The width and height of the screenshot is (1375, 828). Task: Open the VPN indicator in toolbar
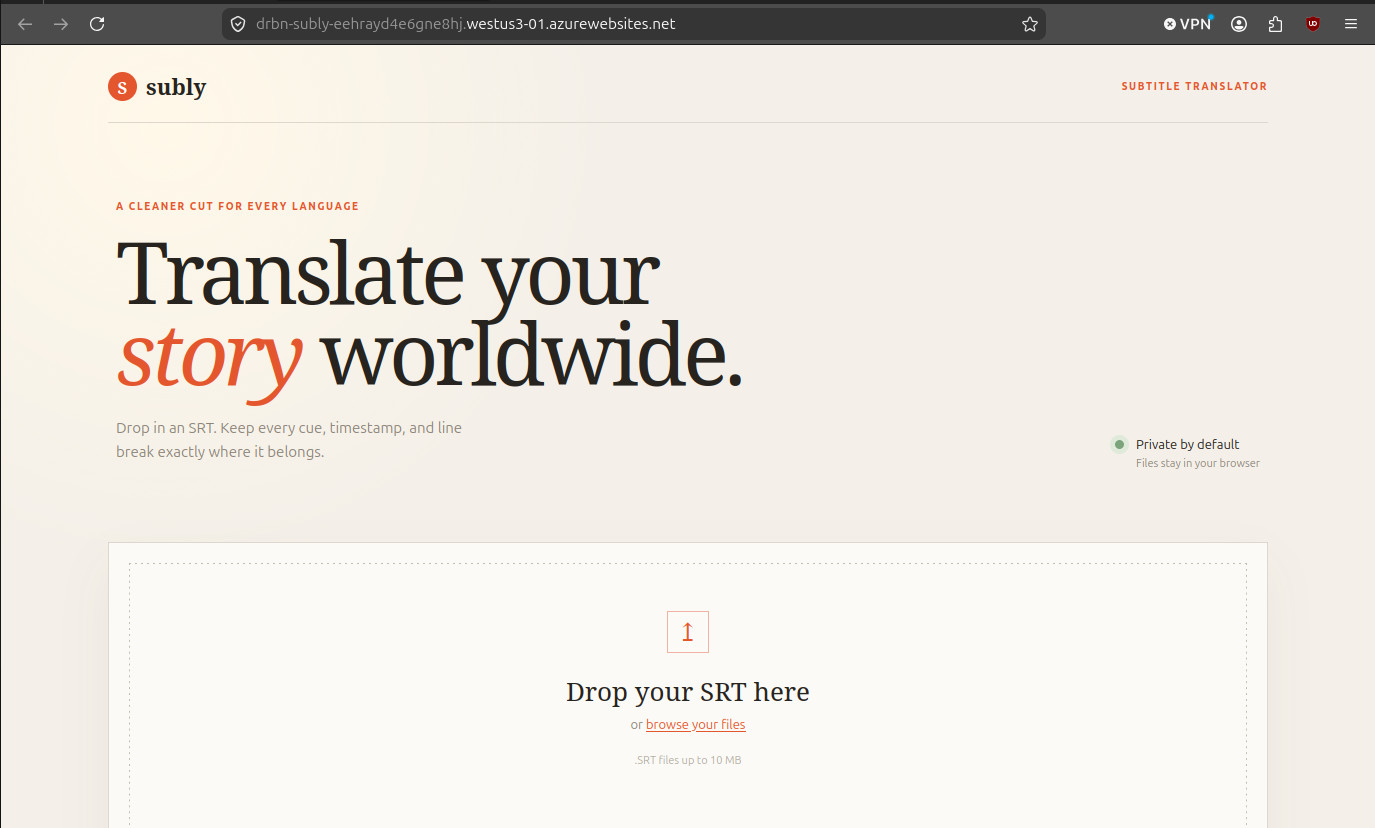point(1187,24)
